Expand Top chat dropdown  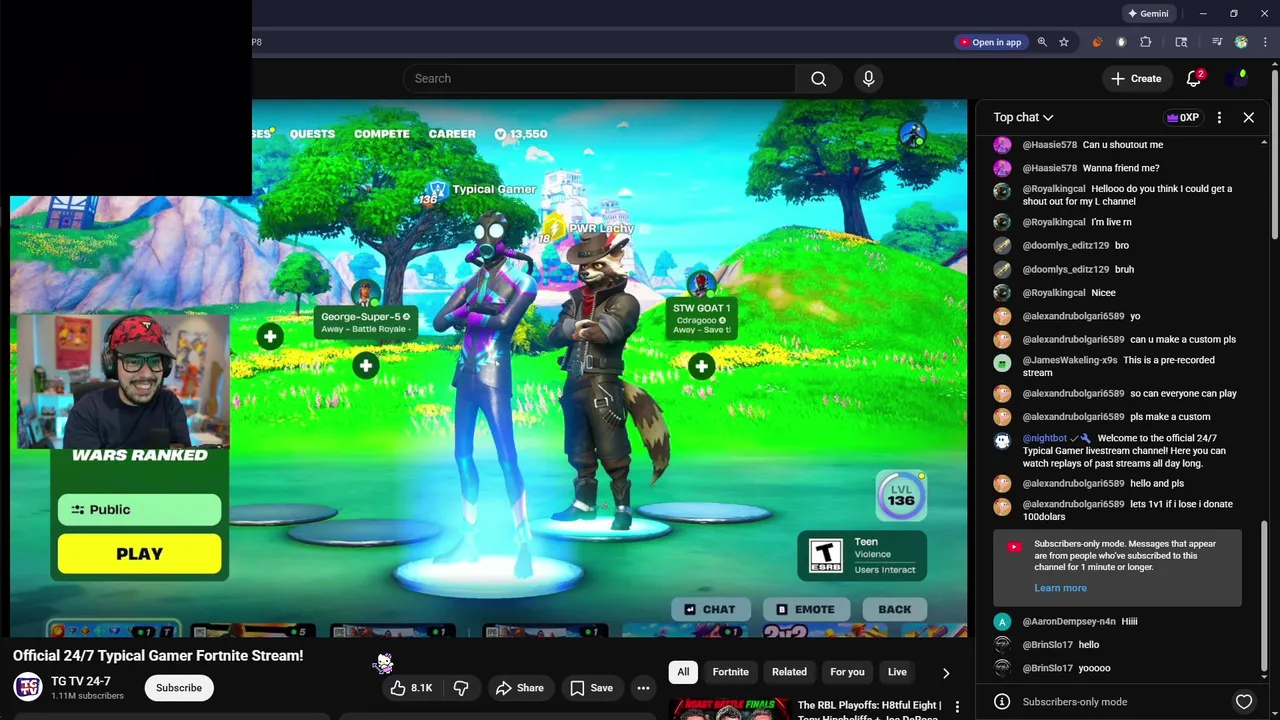coord(1023,118)
